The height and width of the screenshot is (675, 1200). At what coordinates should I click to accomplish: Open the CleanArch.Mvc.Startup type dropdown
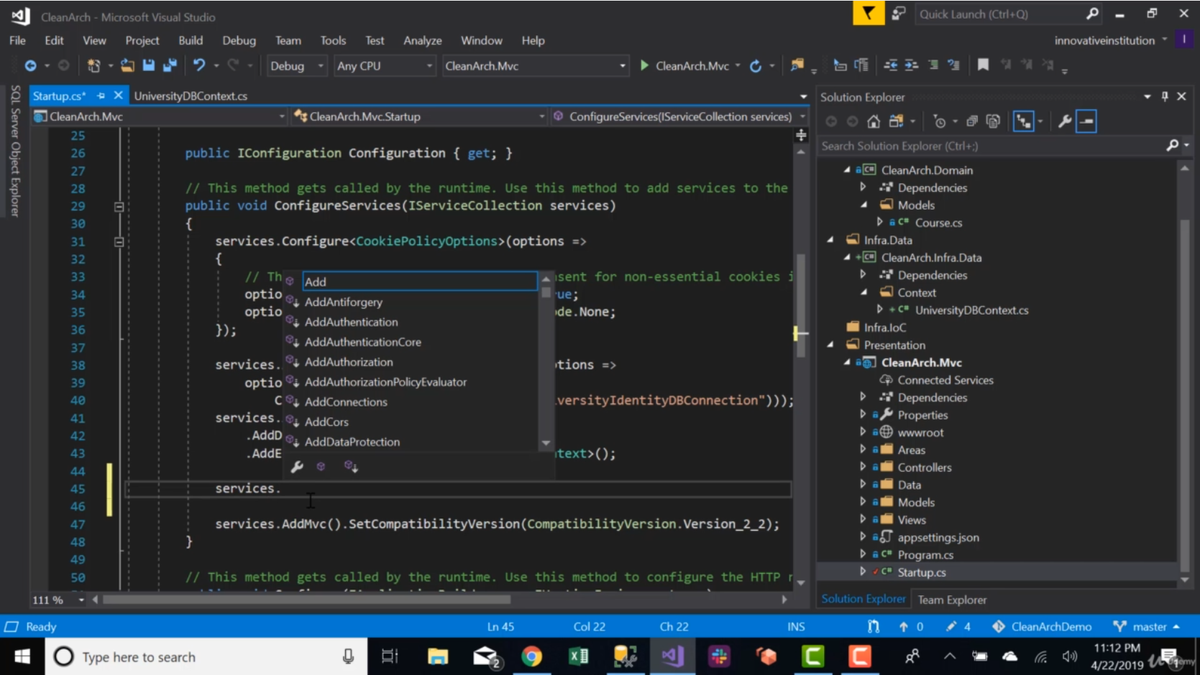click(x=419, y=117)
